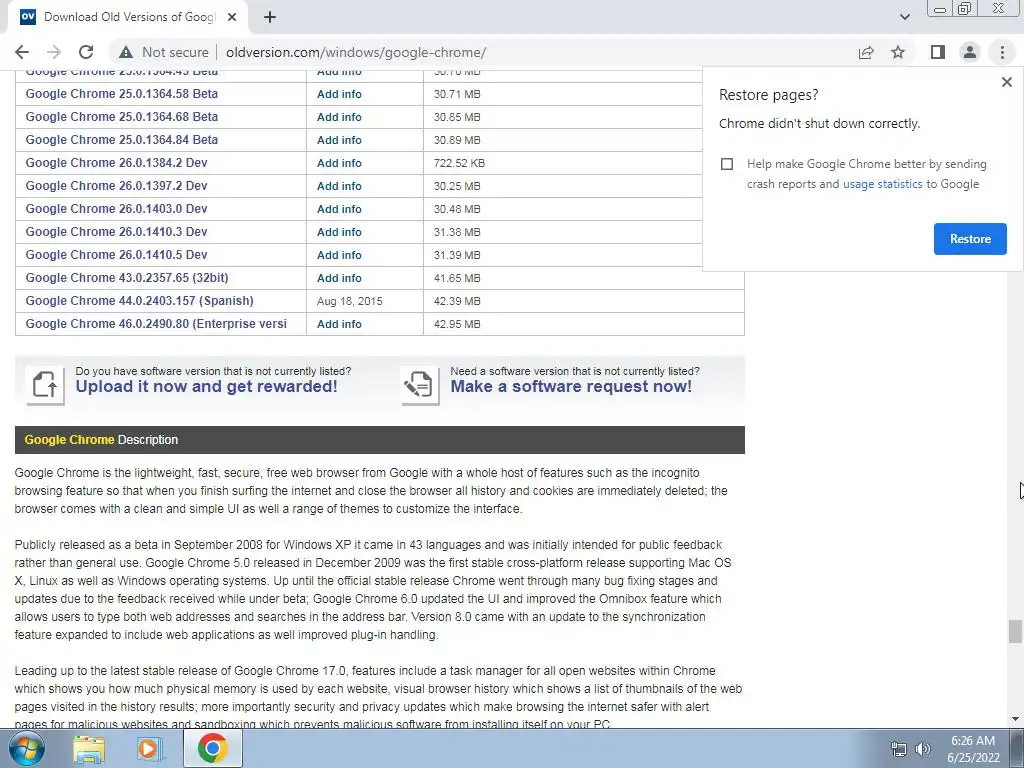
Task: Click the volume speaker tray icon
Action: tap(923, 750)
